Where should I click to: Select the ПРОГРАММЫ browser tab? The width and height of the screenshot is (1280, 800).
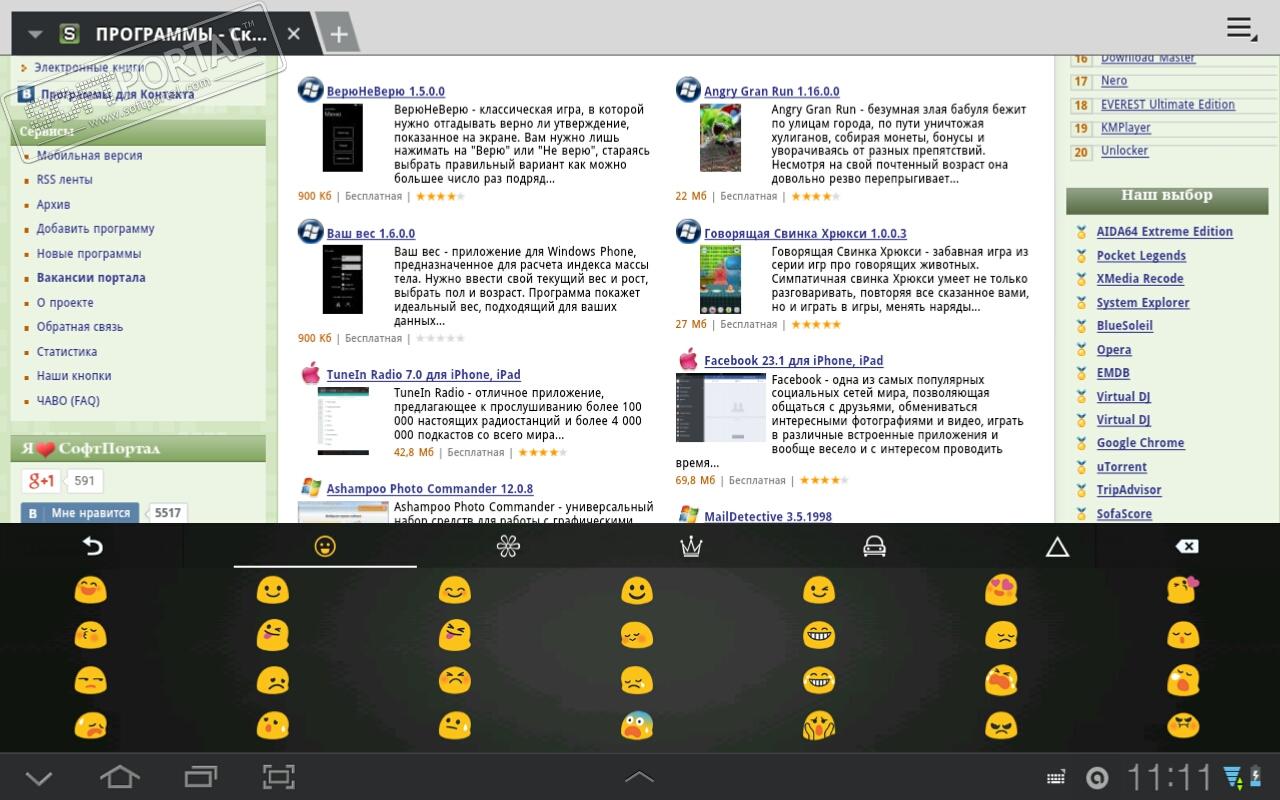click(x=182, y=34)
